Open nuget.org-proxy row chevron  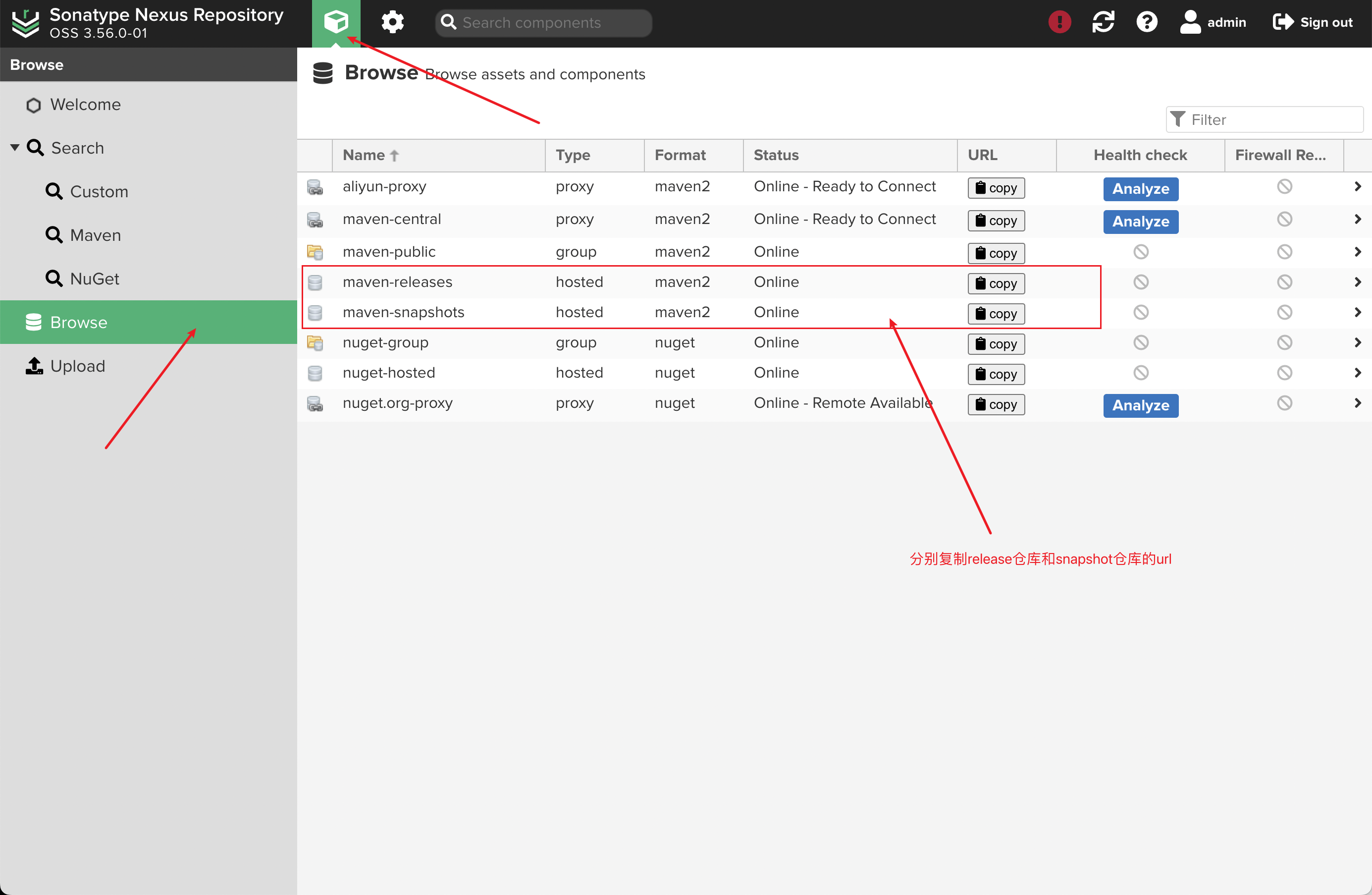point(1358,403)
